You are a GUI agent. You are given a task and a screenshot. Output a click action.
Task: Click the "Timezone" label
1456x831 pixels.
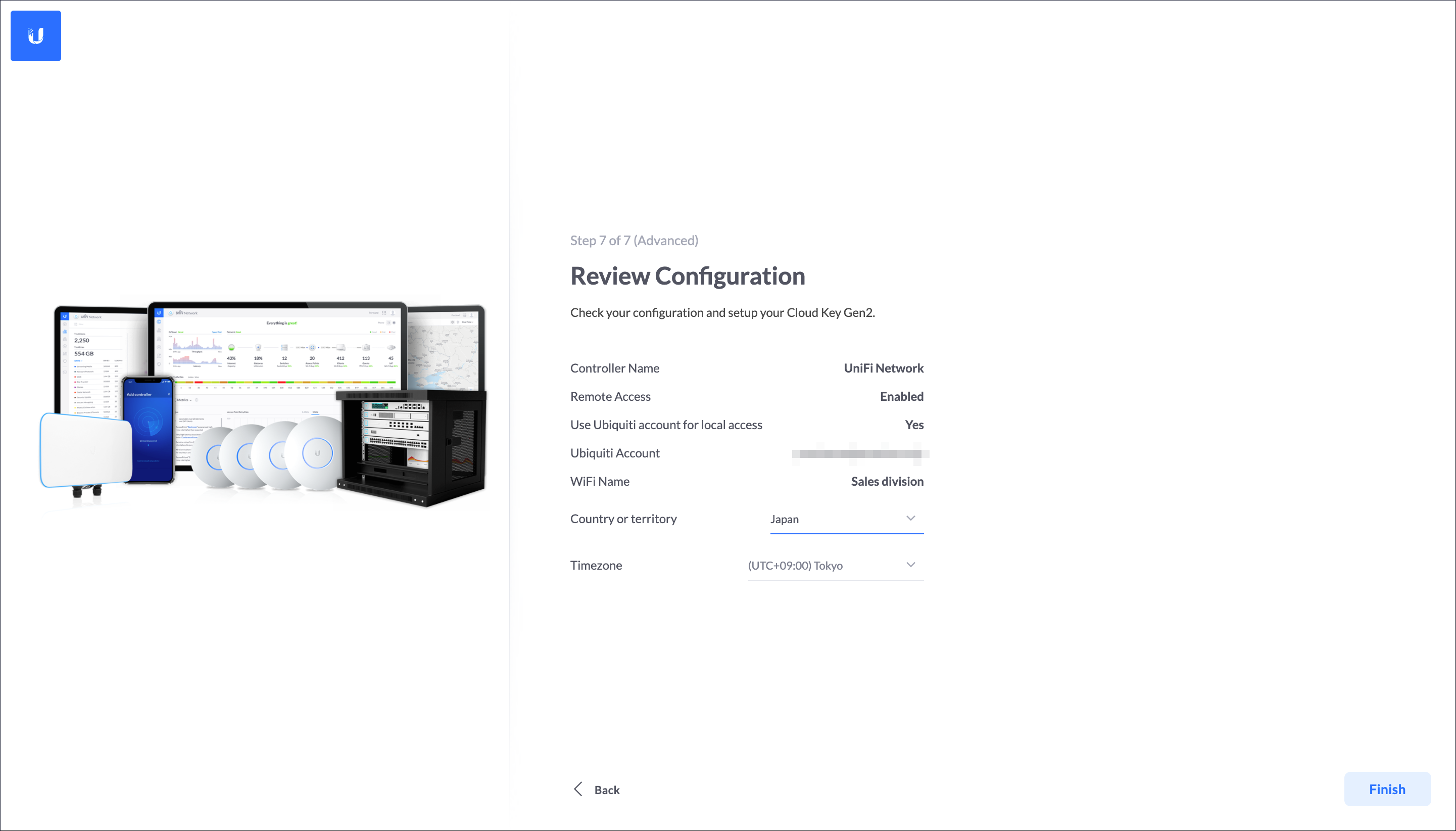(596, 565)
